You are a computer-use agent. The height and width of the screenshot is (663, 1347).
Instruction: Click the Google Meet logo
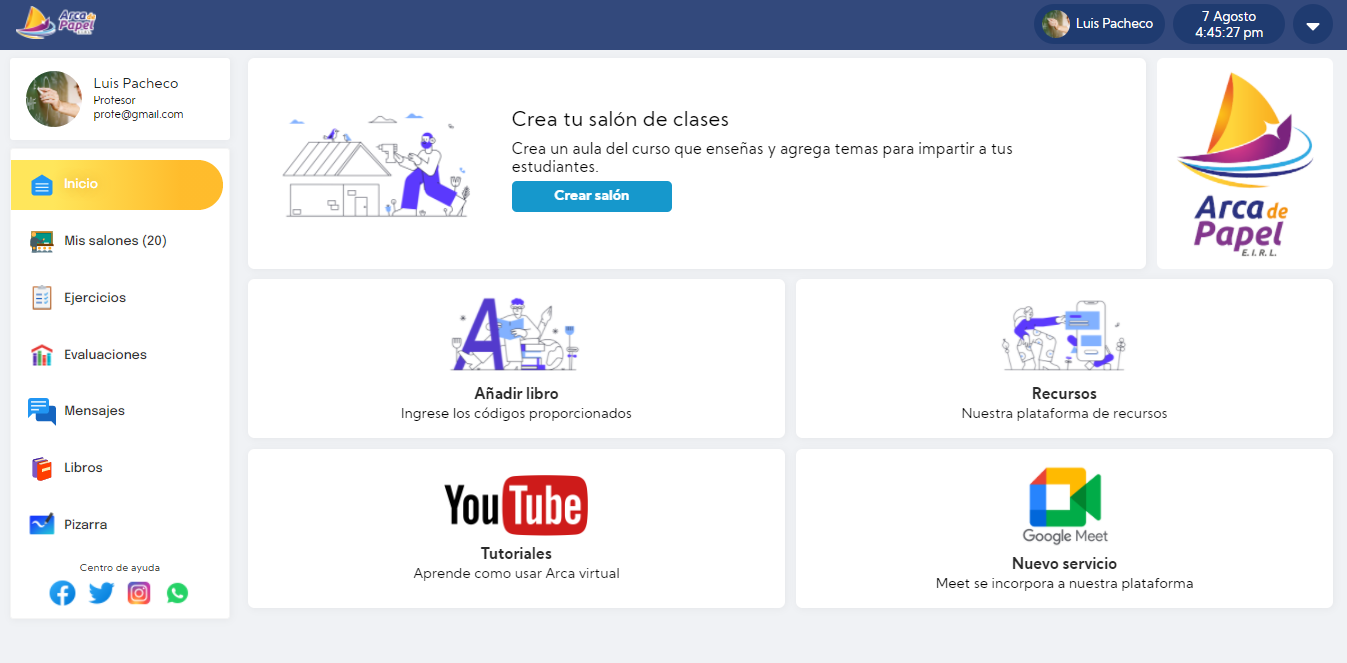tap(1065, 505)
